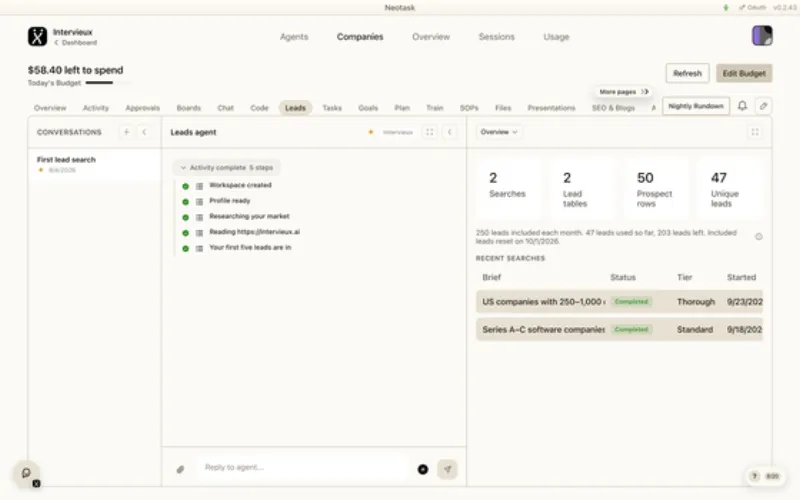Click the black round icon beside send

pos(423,469)
